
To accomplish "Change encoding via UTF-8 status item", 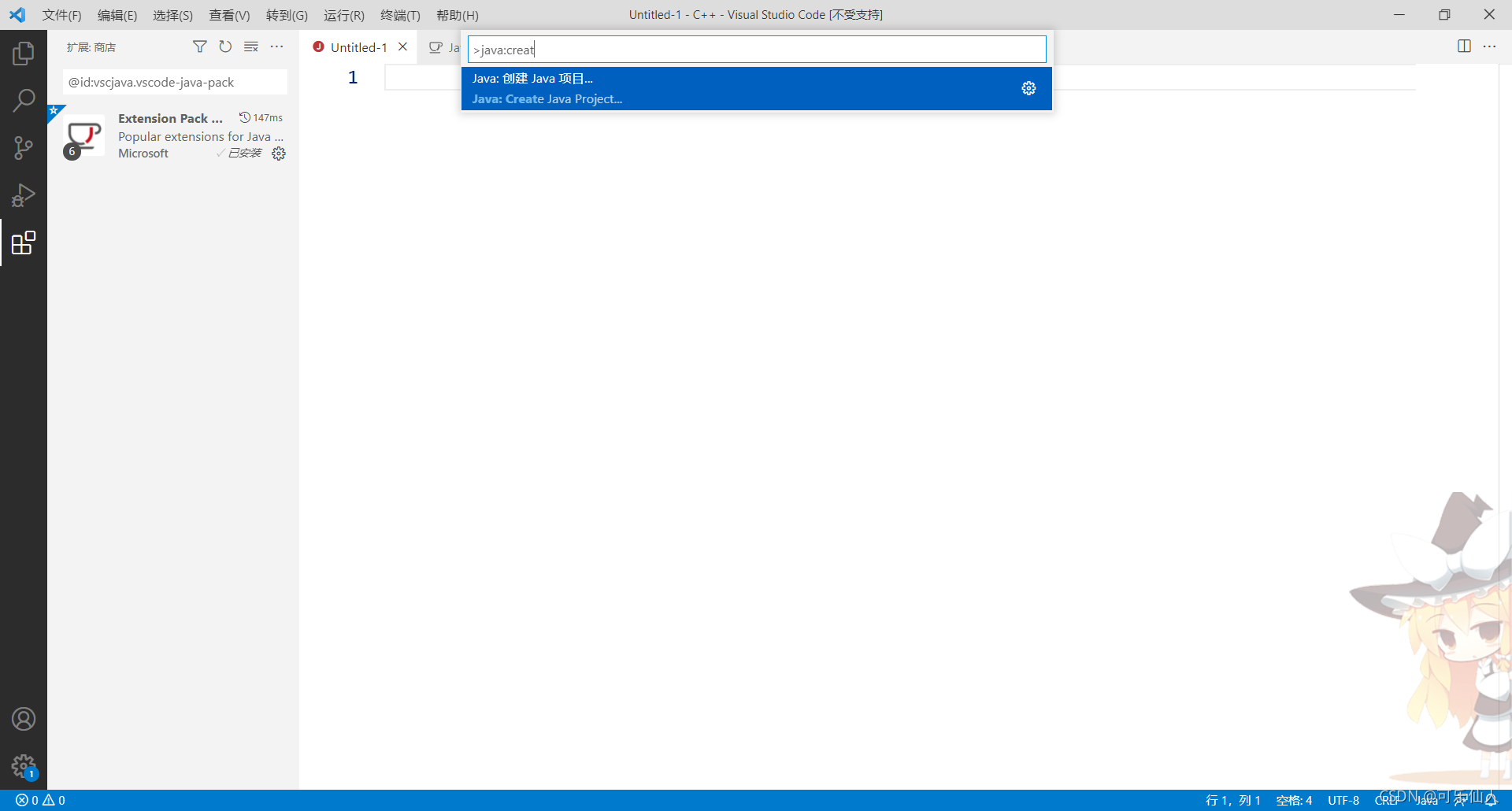I will point(1343,800).
